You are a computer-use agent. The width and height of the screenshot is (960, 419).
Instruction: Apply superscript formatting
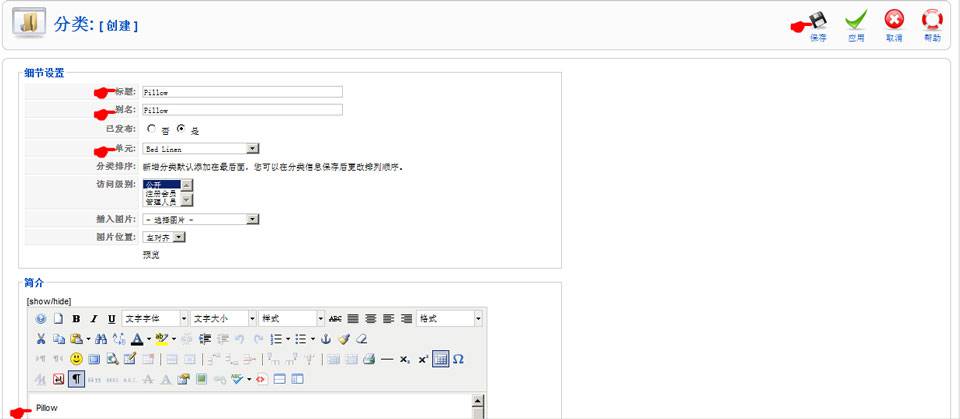click(x=422, y=359)
